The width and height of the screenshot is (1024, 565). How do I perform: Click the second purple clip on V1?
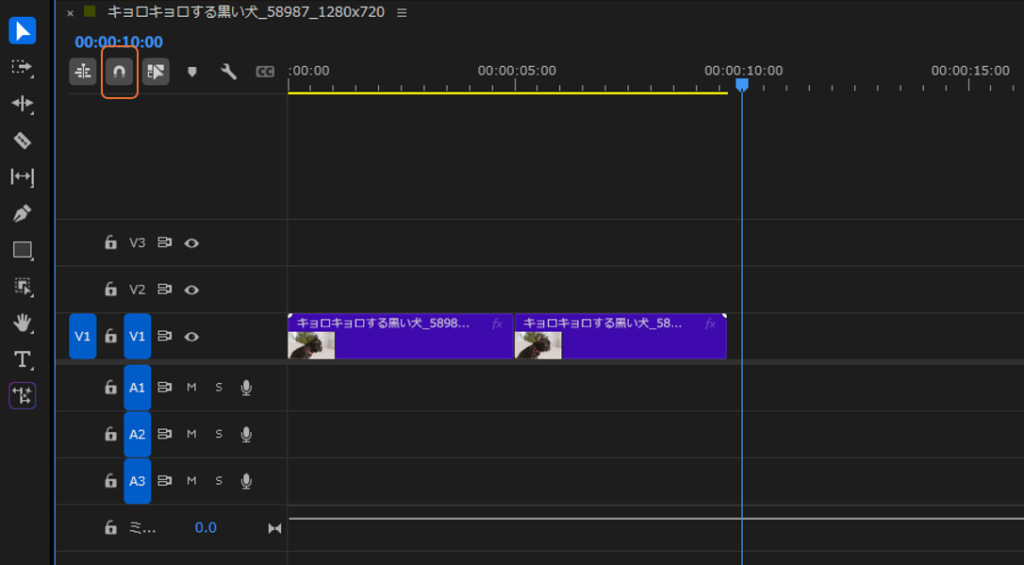(620, 337)
